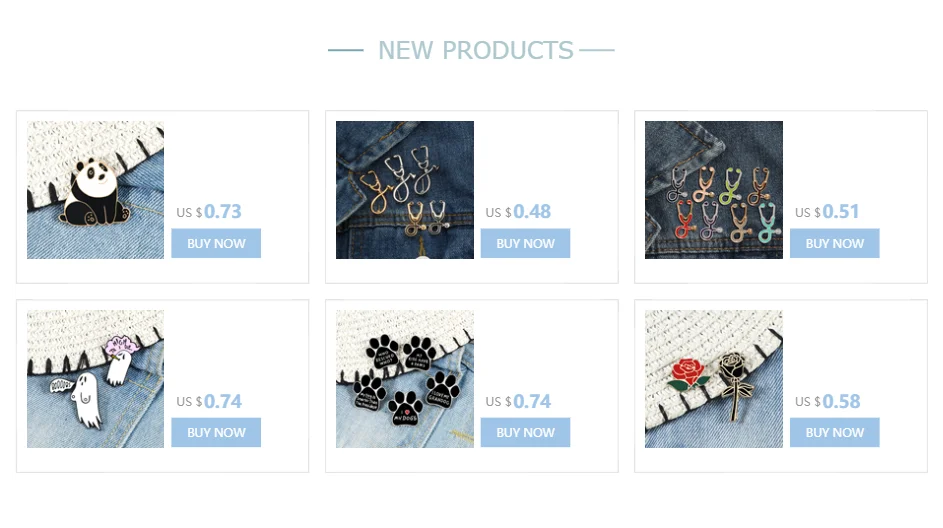Viewport: 943px width, 528px height.
Task: Select the US $0.58 price label
Action: pyautogui.click(x=828, y=401)
